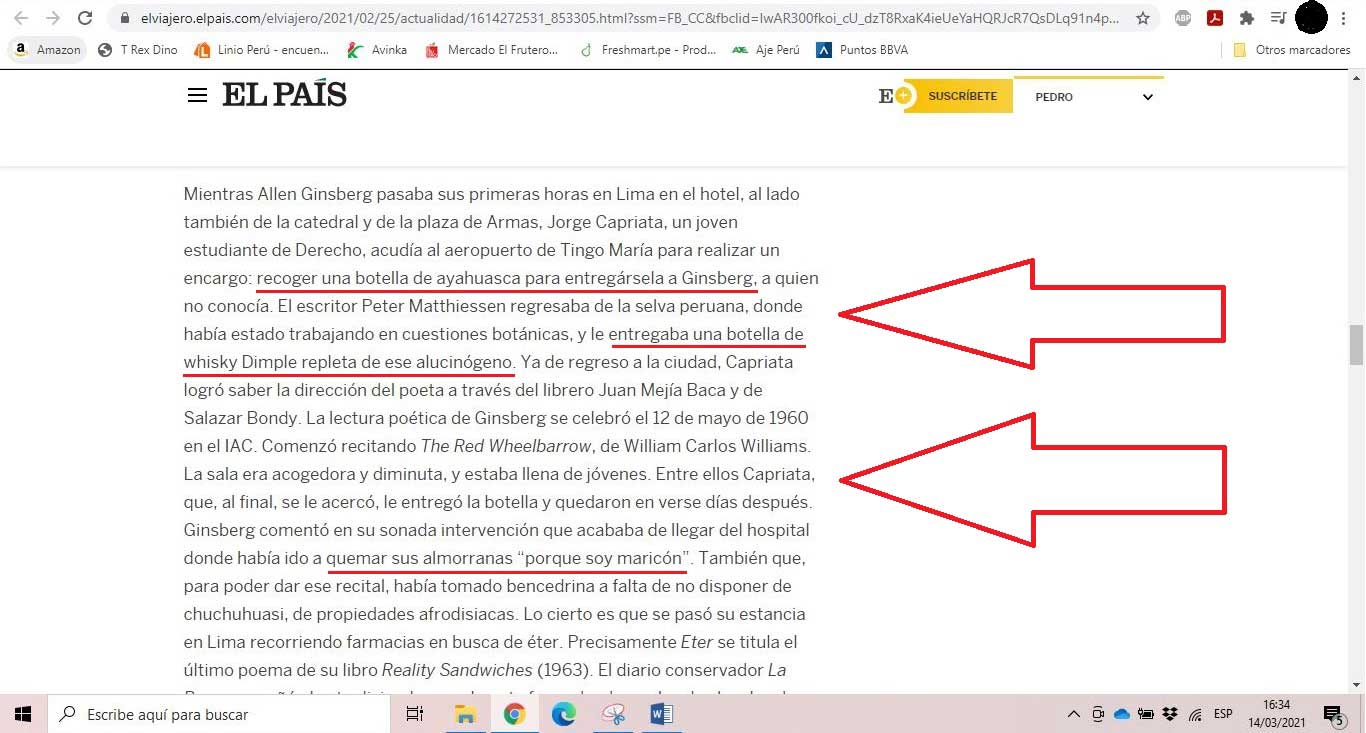Click the EL PAÍS logo link
The height and width of the screenshot is (733, 1366).
click(x=284, y=95)
